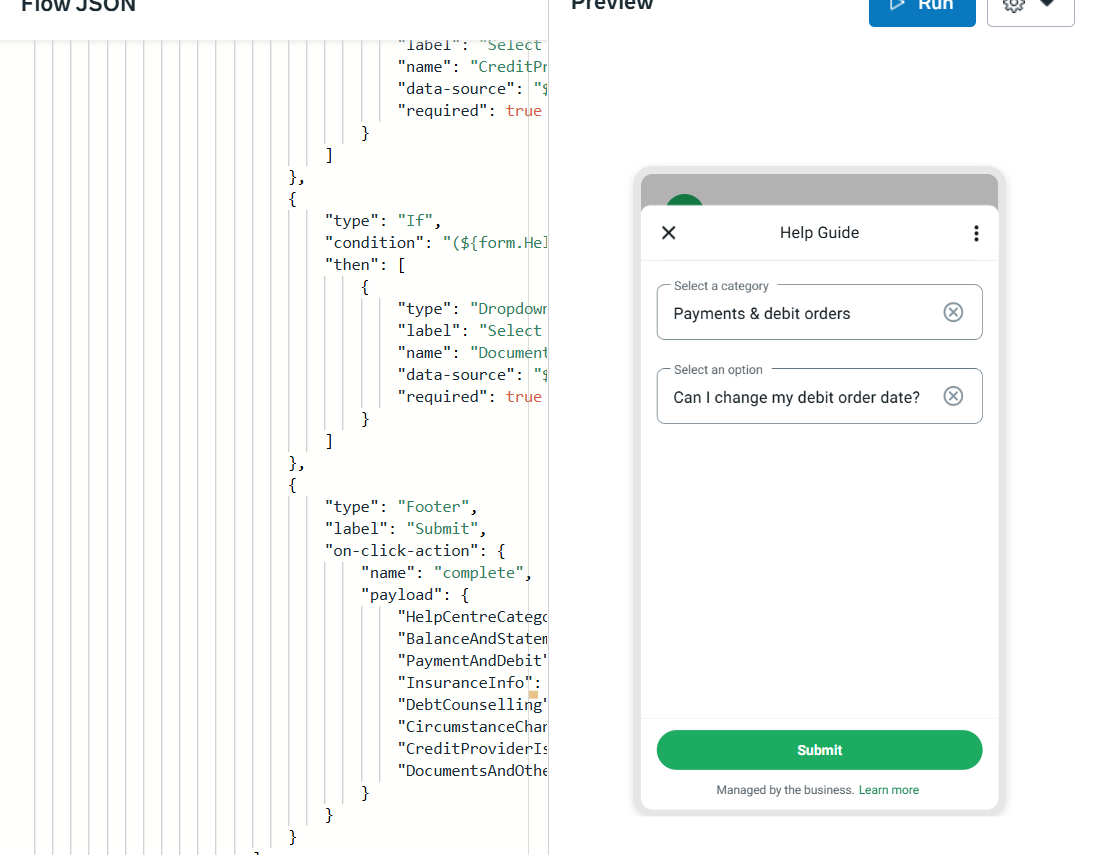
Task: Click the "InsuranceInfo" key in payload
Action: click(464, 683)
